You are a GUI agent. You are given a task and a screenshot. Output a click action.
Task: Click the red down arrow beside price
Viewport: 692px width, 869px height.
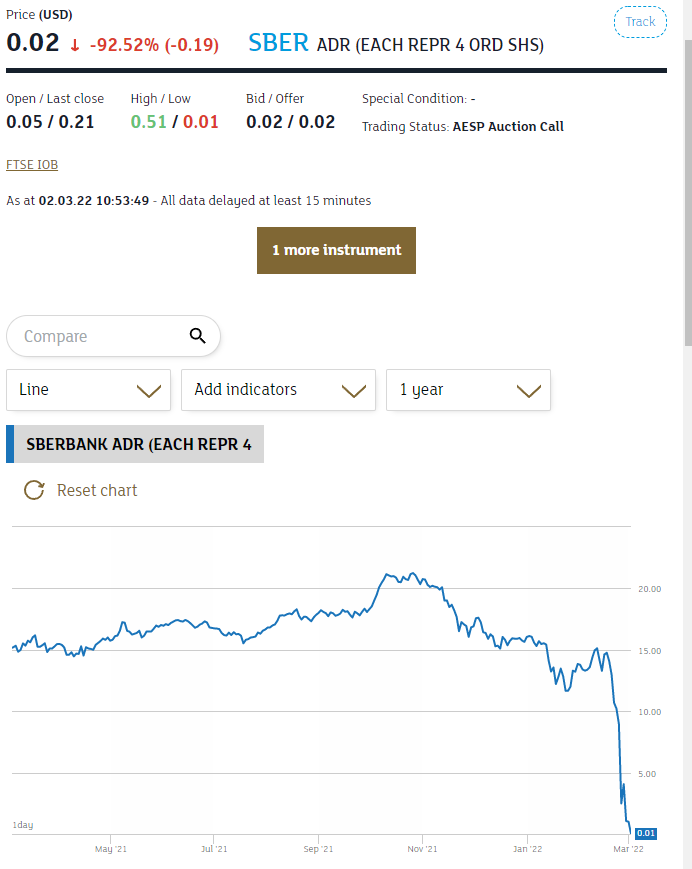[75, 45]
